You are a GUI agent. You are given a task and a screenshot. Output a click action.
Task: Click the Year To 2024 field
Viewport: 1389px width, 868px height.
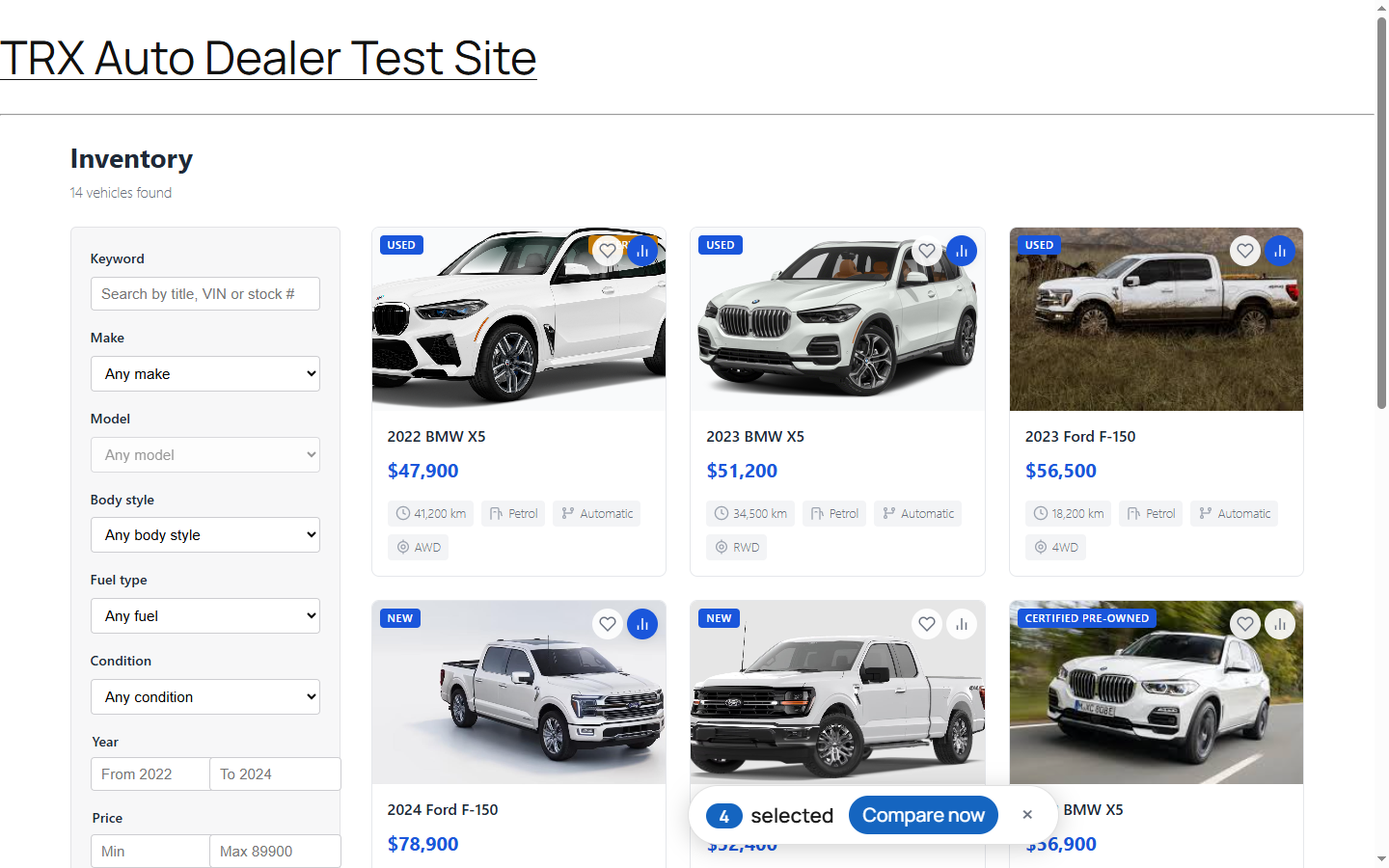[275, 774]
